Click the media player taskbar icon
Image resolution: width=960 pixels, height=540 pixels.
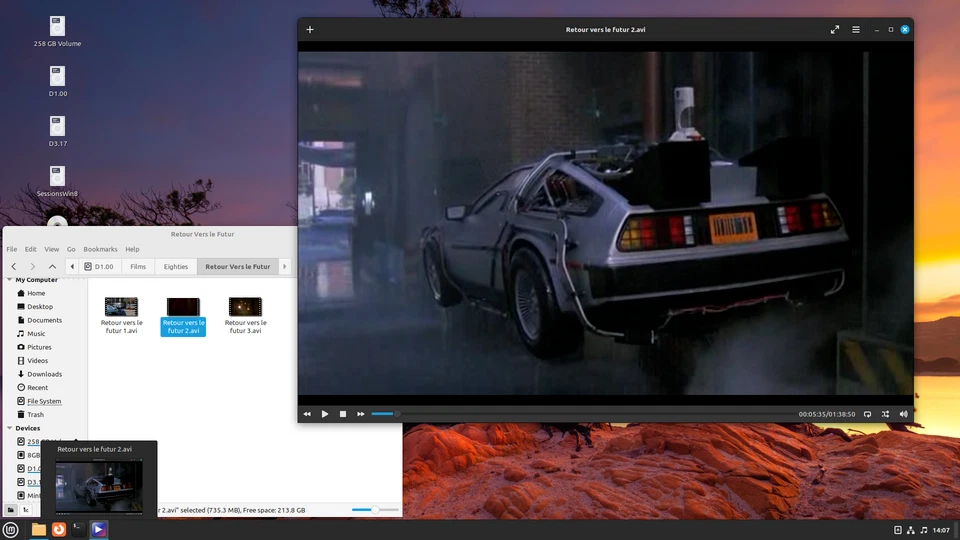point(99,530)
